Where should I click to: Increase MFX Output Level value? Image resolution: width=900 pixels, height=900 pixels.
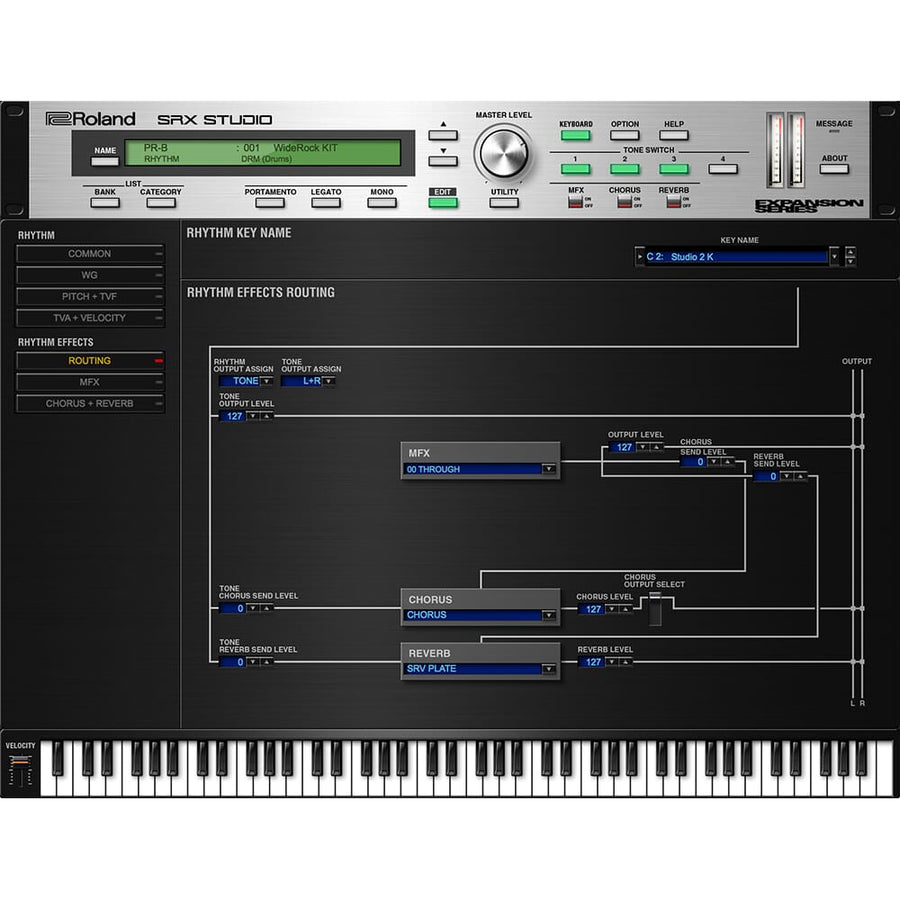(657, 447)
